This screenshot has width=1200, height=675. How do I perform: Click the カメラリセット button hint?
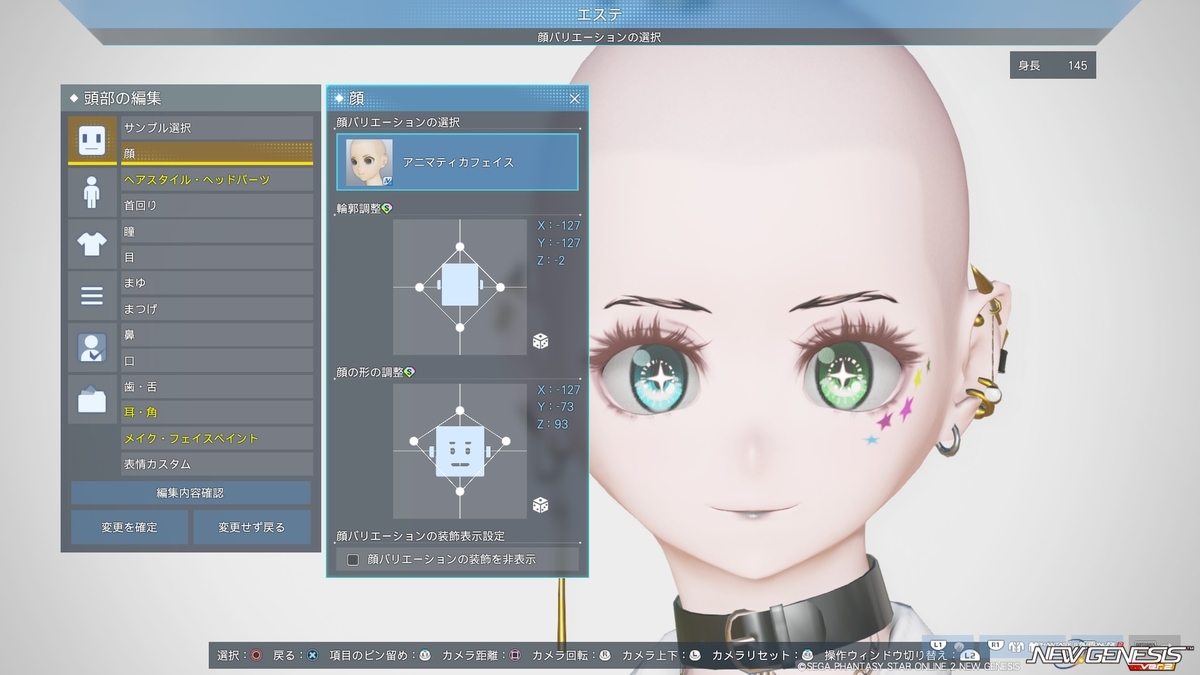click(x=762, y=656)
